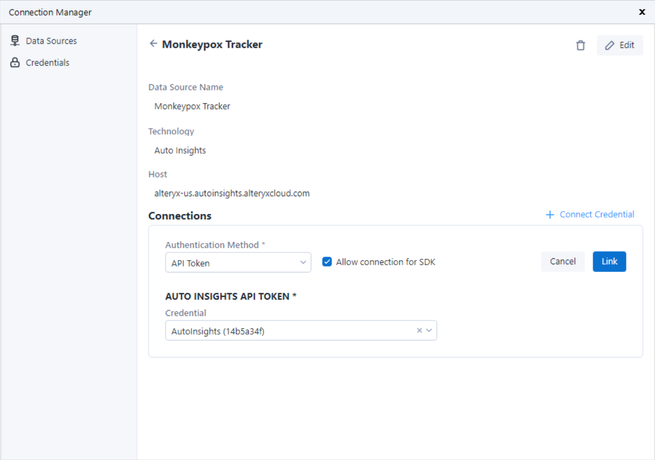Click the pencil icon in Edit button
The height and width of the screenshot is (460, 655).
pos(609,45)
